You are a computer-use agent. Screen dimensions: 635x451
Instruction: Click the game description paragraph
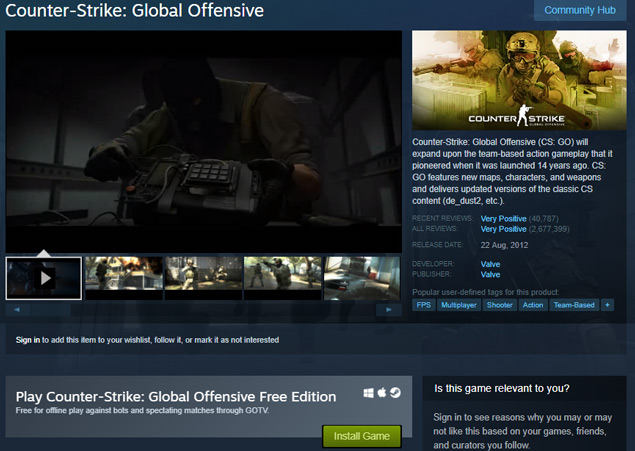point(512,171)
